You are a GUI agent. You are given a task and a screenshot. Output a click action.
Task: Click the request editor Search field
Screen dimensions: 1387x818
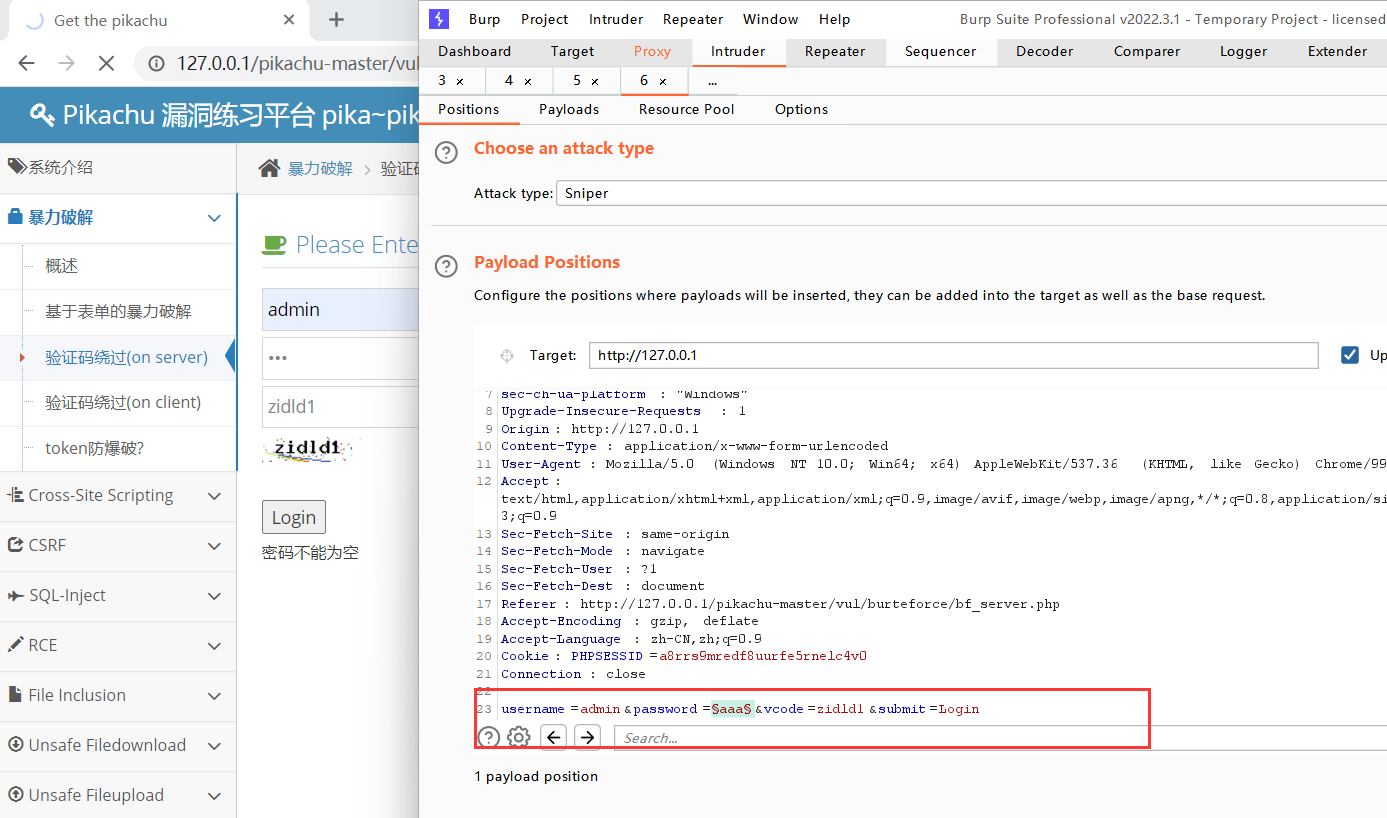pos(1000,738)
